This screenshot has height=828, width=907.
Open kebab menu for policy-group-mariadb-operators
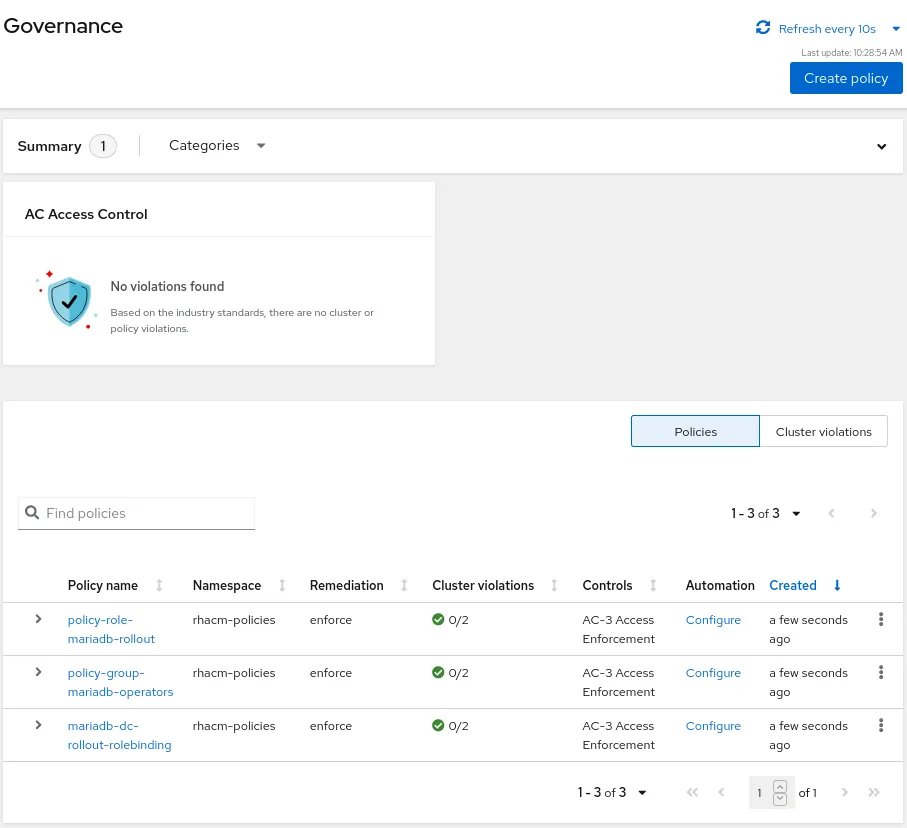pyautogui.click(x=881, y=673)
